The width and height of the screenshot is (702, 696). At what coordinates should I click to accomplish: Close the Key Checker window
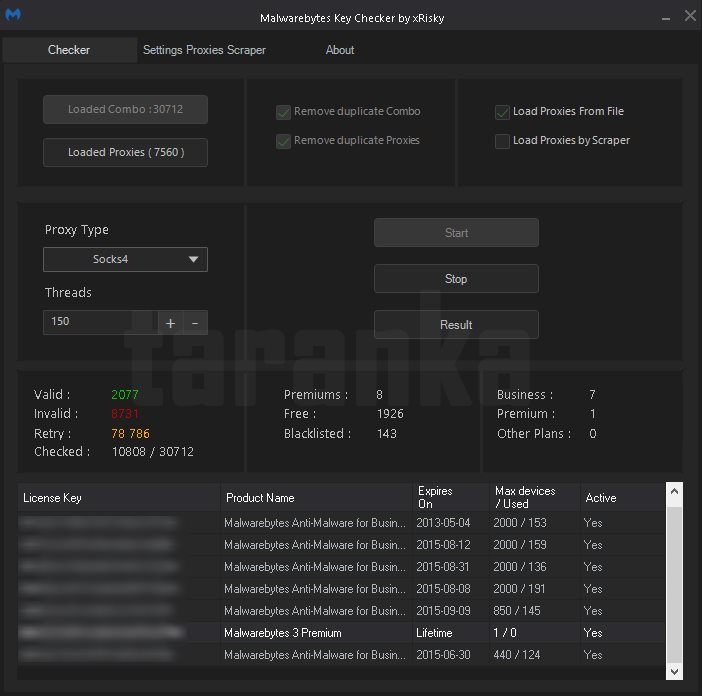690,16
